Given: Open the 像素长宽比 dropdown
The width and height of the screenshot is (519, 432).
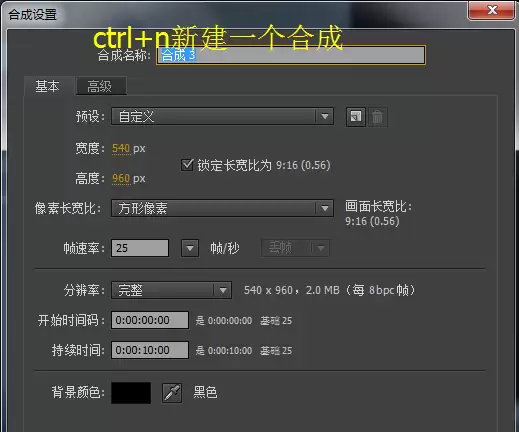Looking at the screenshot, I should click(x=222, y=208).
